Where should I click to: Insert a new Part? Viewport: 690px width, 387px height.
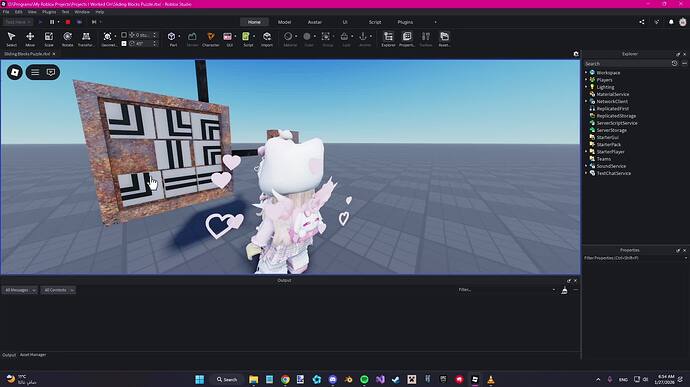(172, 39)
